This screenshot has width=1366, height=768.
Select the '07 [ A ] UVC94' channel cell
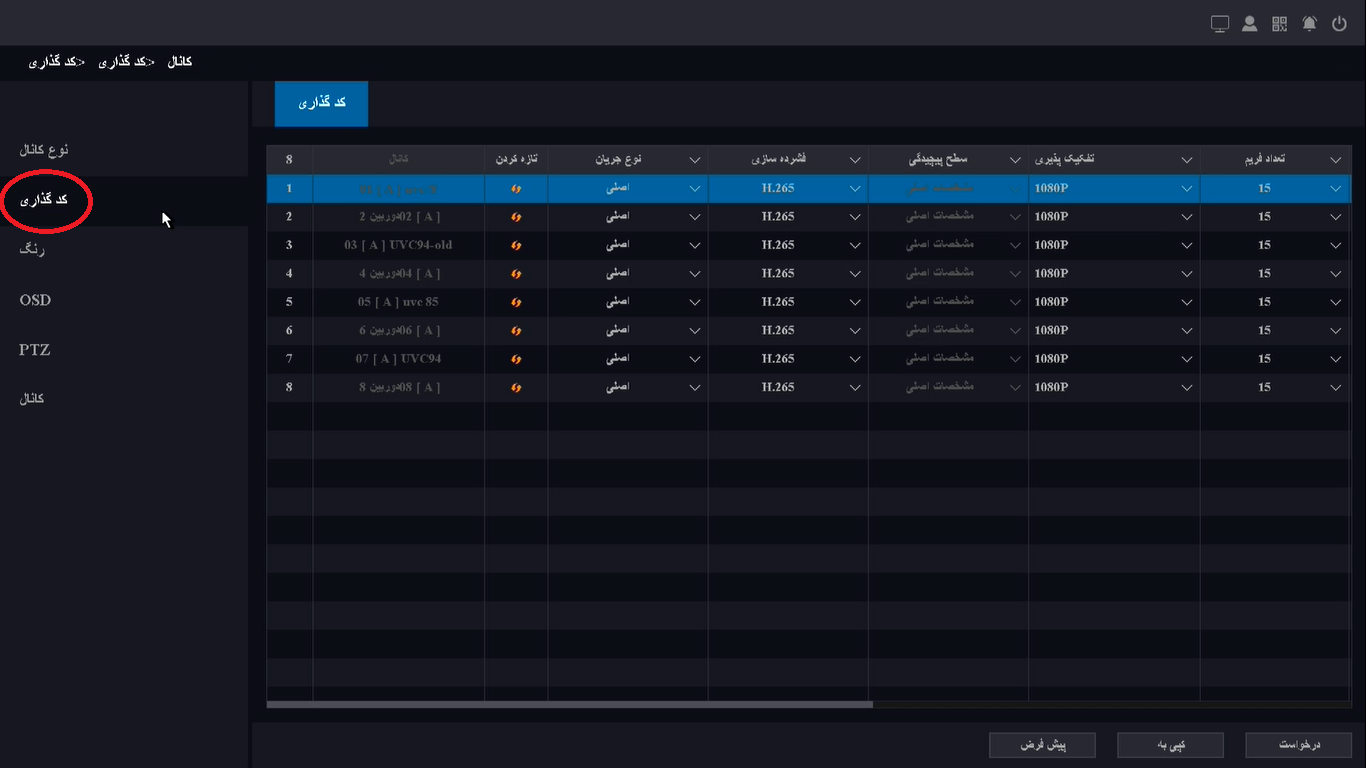(398, 359)
